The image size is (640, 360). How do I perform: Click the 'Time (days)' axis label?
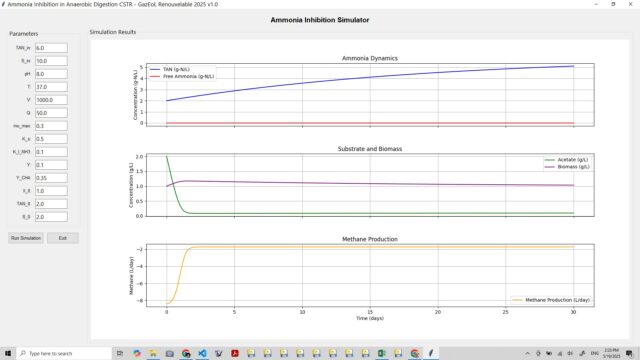(x=370, y=318)
